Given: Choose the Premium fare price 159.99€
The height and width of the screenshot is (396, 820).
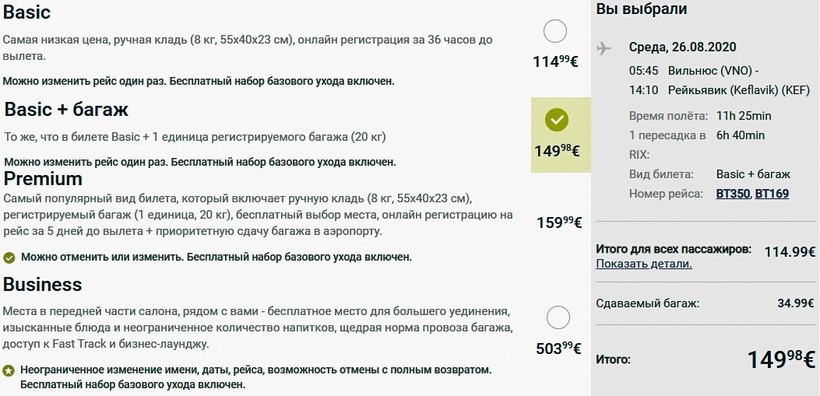Looking at the screenshot, I should tap(559, 222).
